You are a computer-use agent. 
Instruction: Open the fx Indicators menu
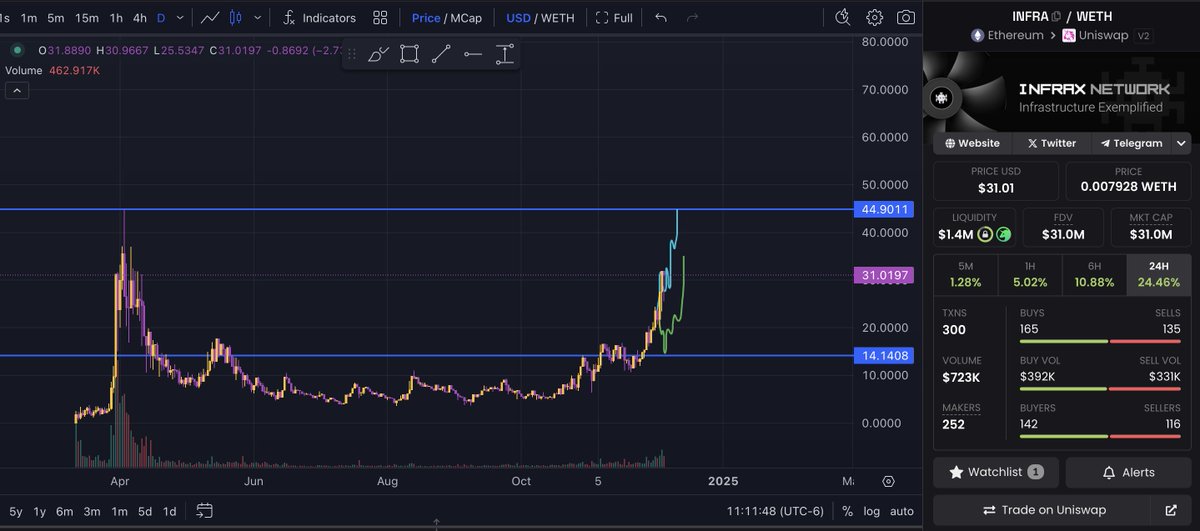(319, 18)
